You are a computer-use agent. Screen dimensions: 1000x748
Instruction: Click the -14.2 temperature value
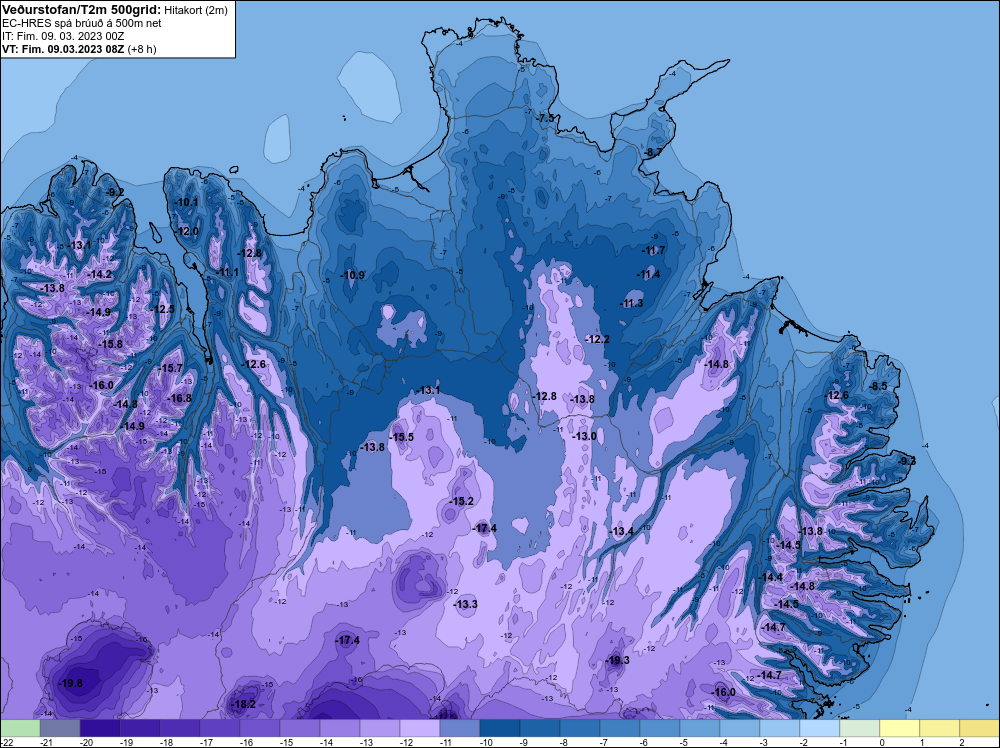point(100,274)
